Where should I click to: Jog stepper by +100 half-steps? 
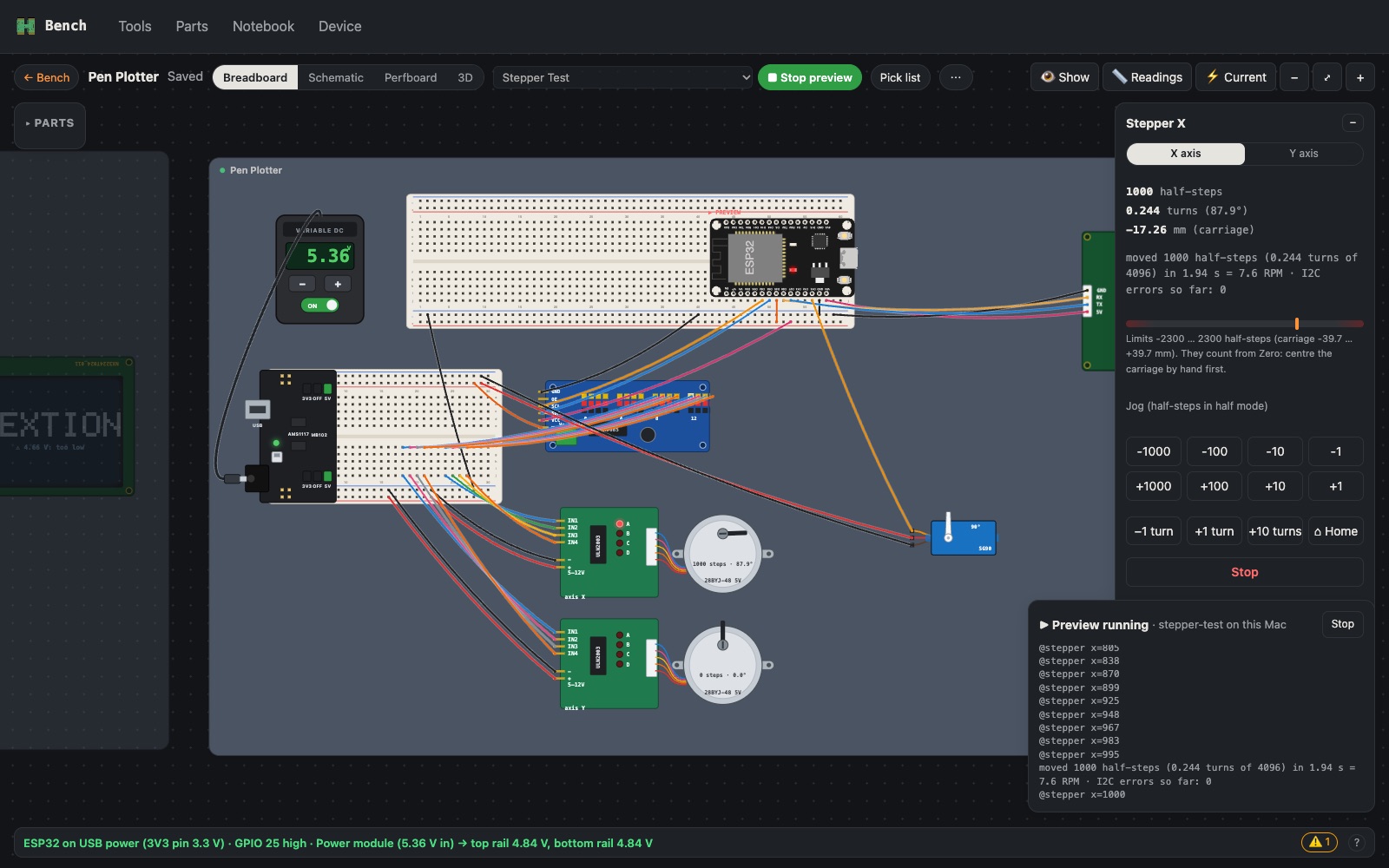[1214, 486]
